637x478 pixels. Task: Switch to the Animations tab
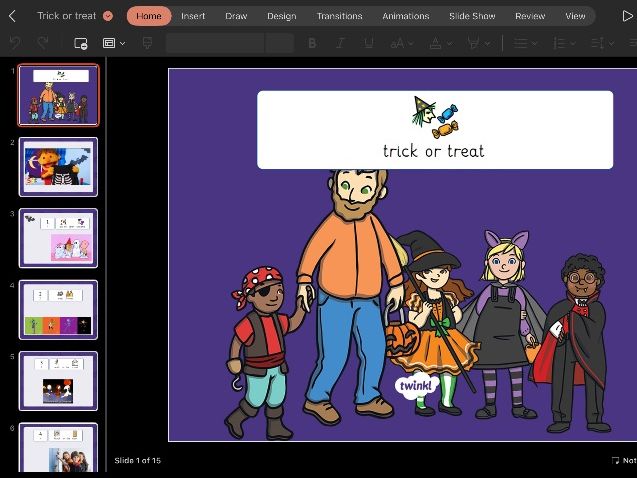[406, 16]
